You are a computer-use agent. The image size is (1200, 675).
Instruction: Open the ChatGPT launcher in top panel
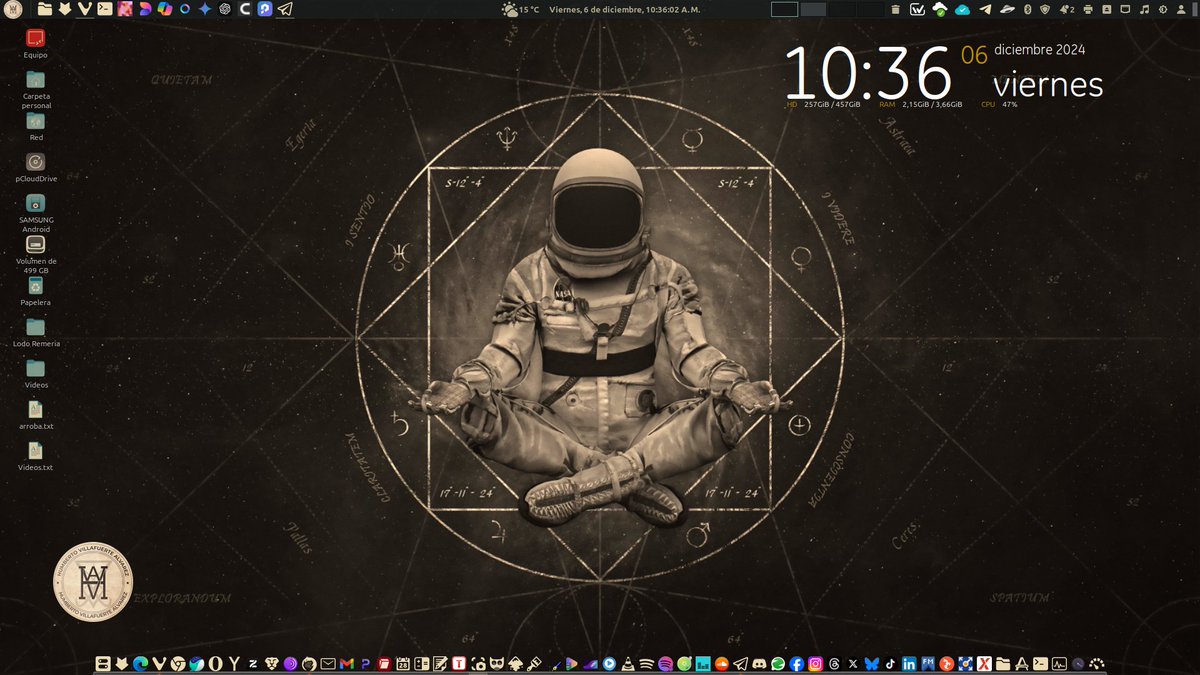click(x=225, y=9)
